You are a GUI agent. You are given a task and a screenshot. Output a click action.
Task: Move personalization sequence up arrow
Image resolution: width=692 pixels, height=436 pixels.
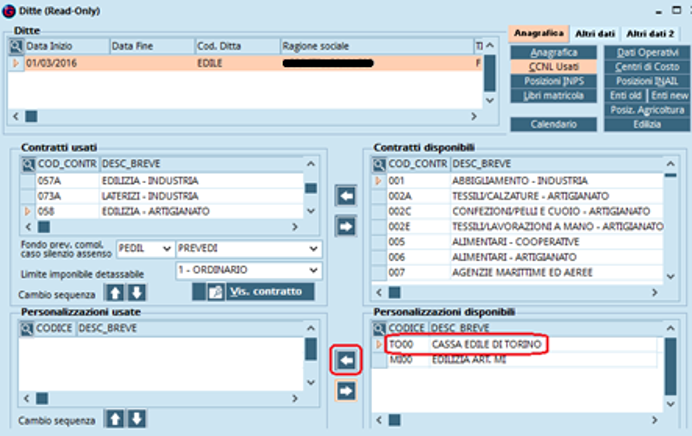[x=115, y=419]
